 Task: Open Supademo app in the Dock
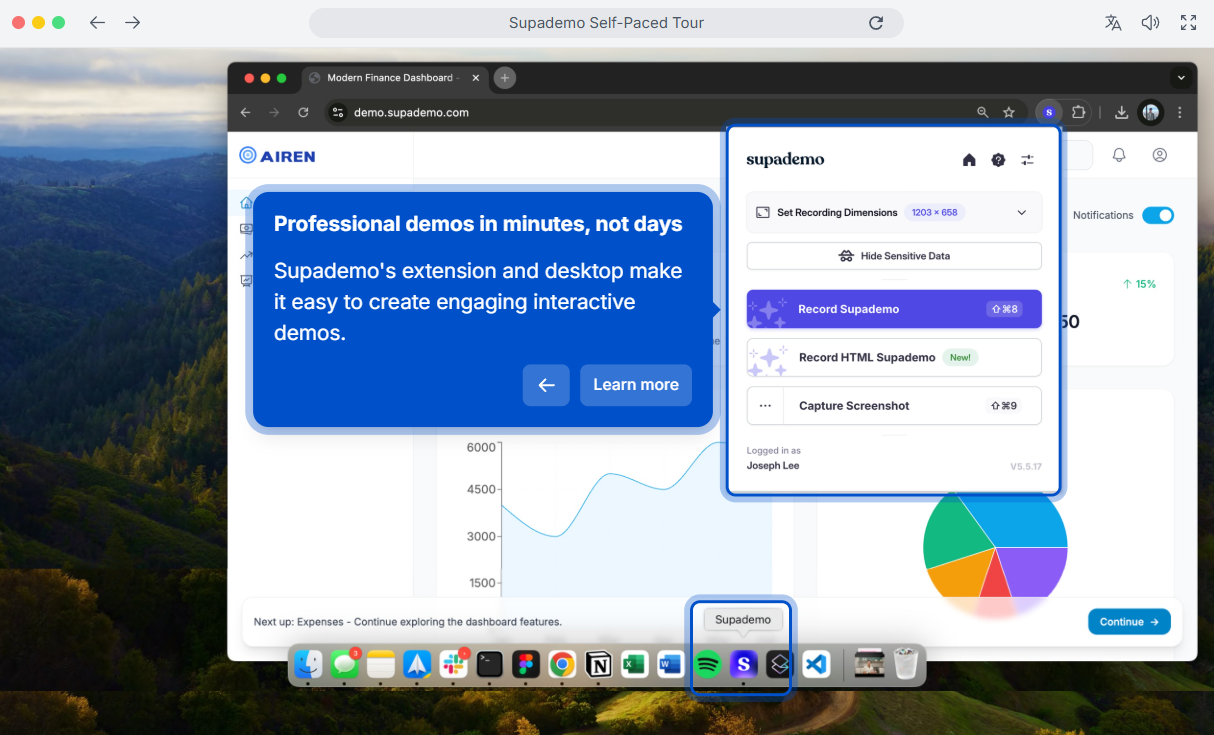point(743,664)
